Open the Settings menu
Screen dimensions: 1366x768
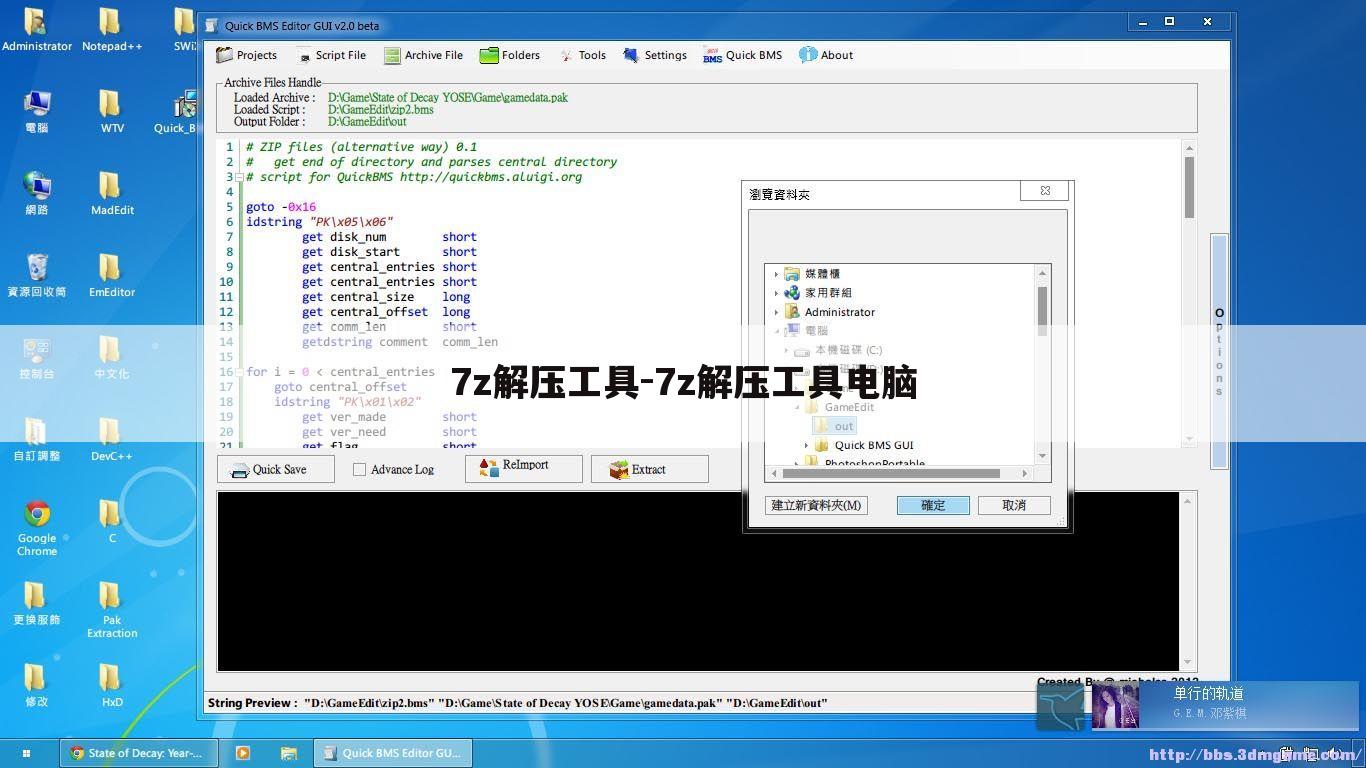point(654,55)
